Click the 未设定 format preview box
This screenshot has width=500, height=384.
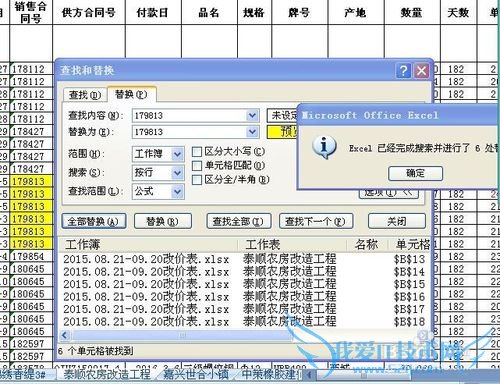[282, 116]
